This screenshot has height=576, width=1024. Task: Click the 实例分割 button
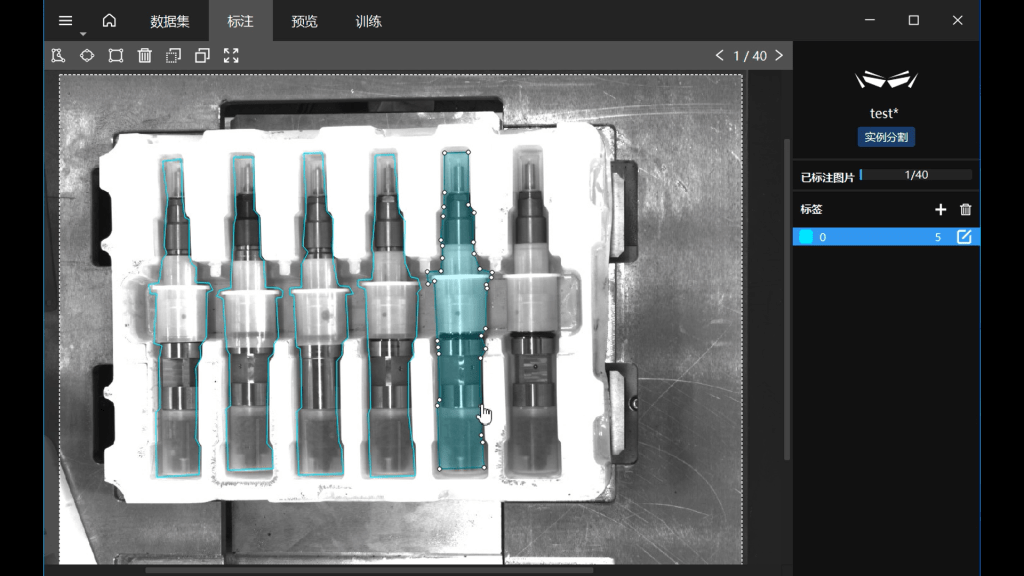[x=885, y=137]
